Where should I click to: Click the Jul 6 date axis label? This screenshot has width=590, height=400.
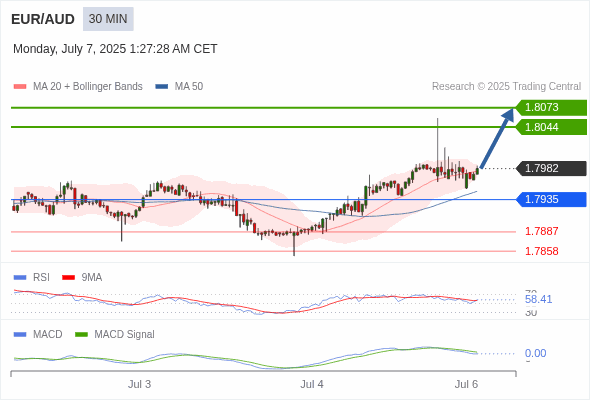point(466,384)
